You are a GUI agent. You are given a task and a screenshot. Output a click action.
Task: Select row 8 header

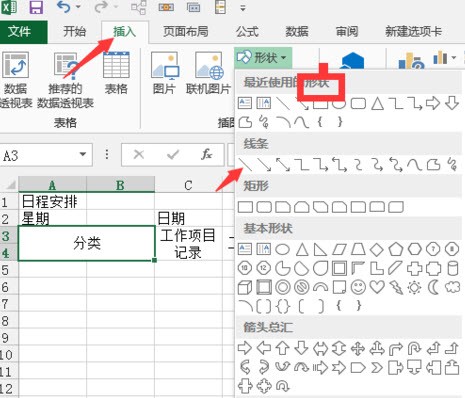pyautogui.click(x=9, y=321)
